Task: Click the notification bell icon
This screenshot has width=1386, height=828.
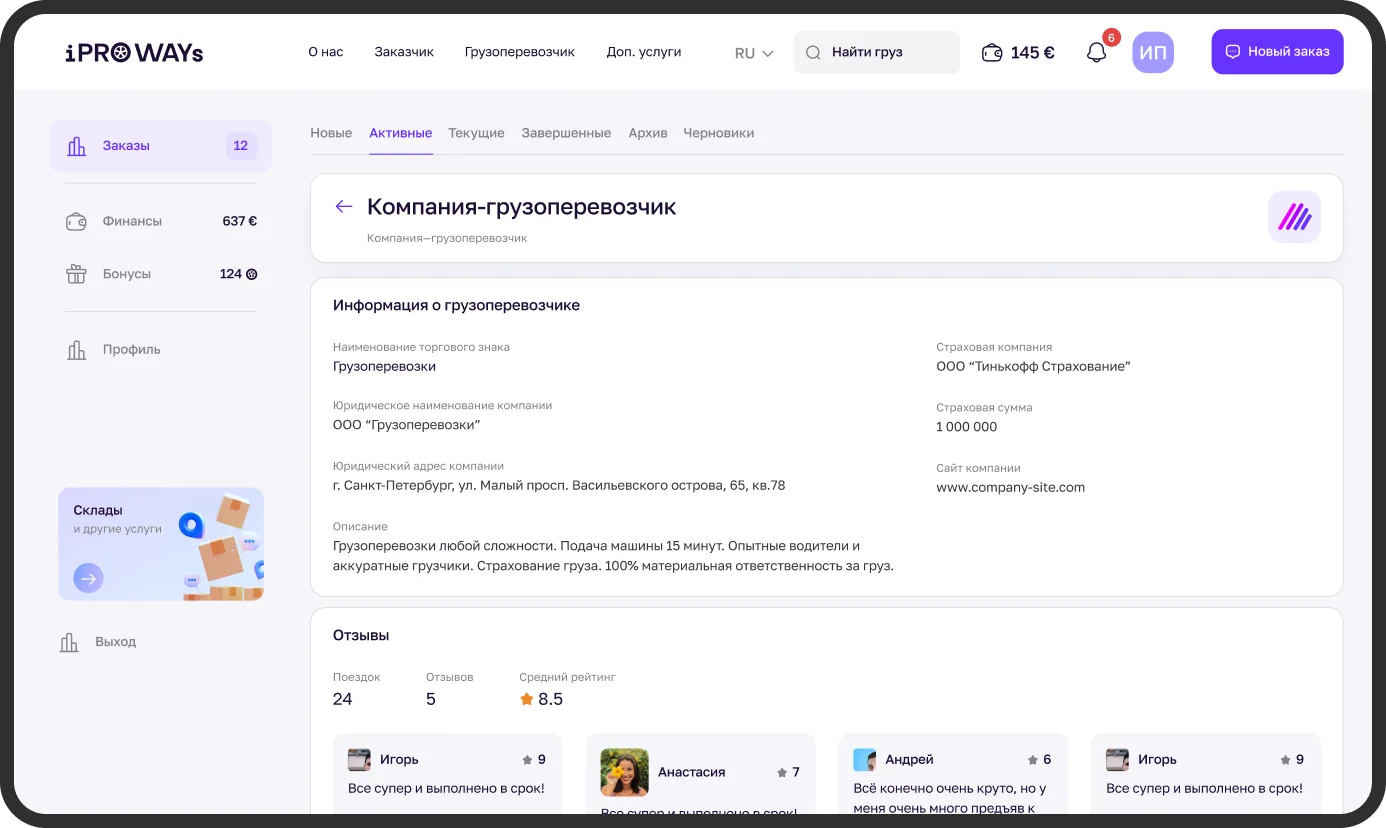Action: [x=1096, y=53]
